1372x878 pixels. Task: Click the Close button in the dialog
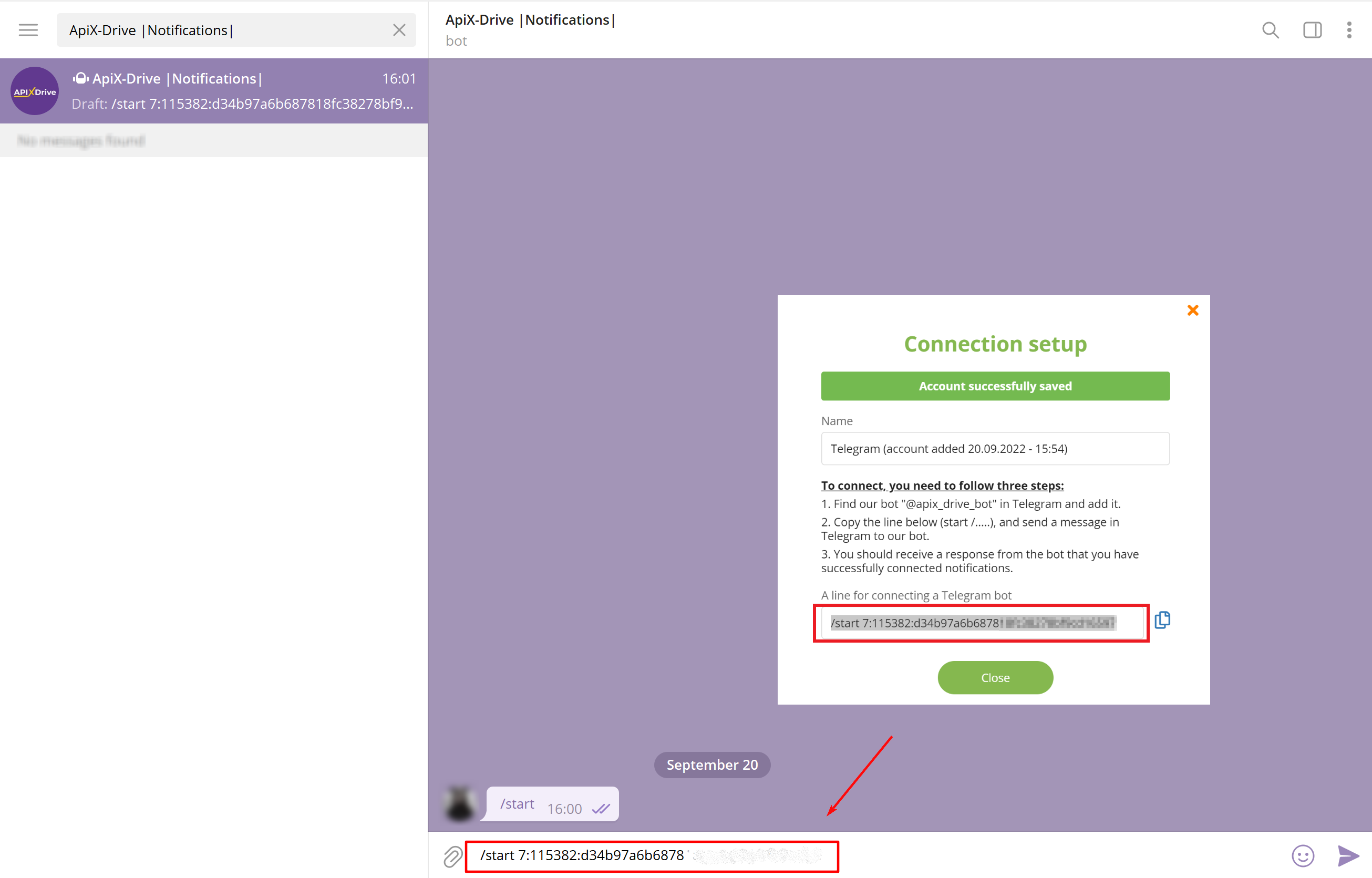[995, 677]
